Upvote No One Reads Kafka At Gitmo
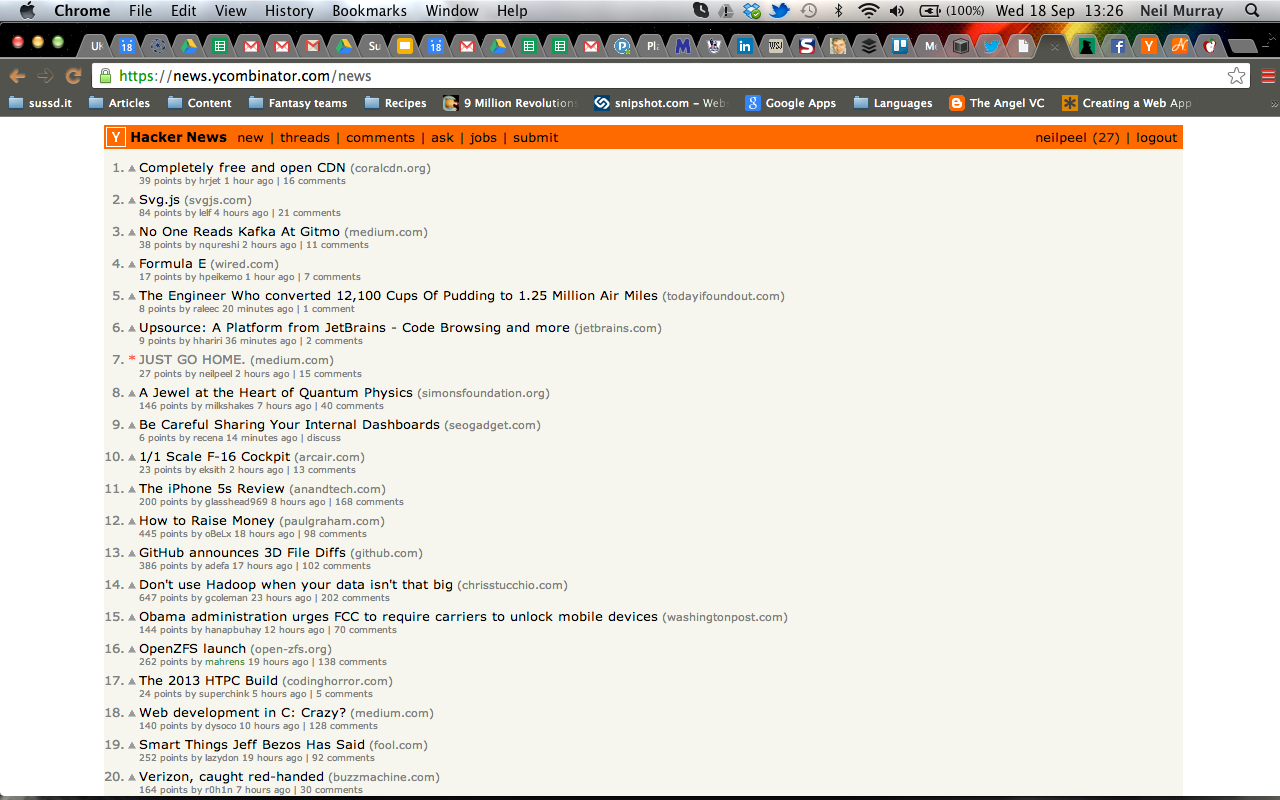 [x=132, y=232]
